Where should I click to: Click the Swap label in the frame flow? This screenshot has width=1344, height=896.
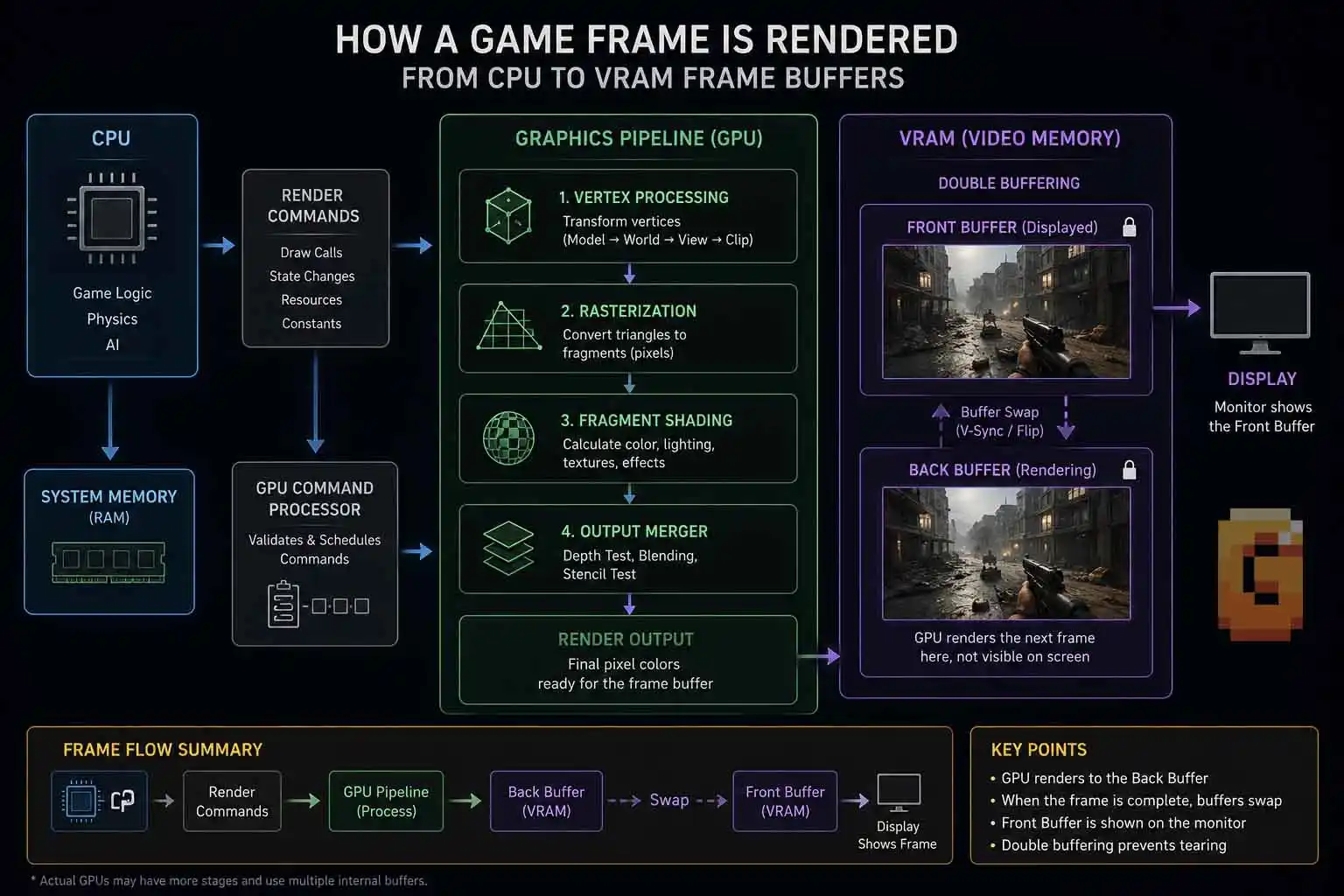pyautogui.click(x=669, y=800)
